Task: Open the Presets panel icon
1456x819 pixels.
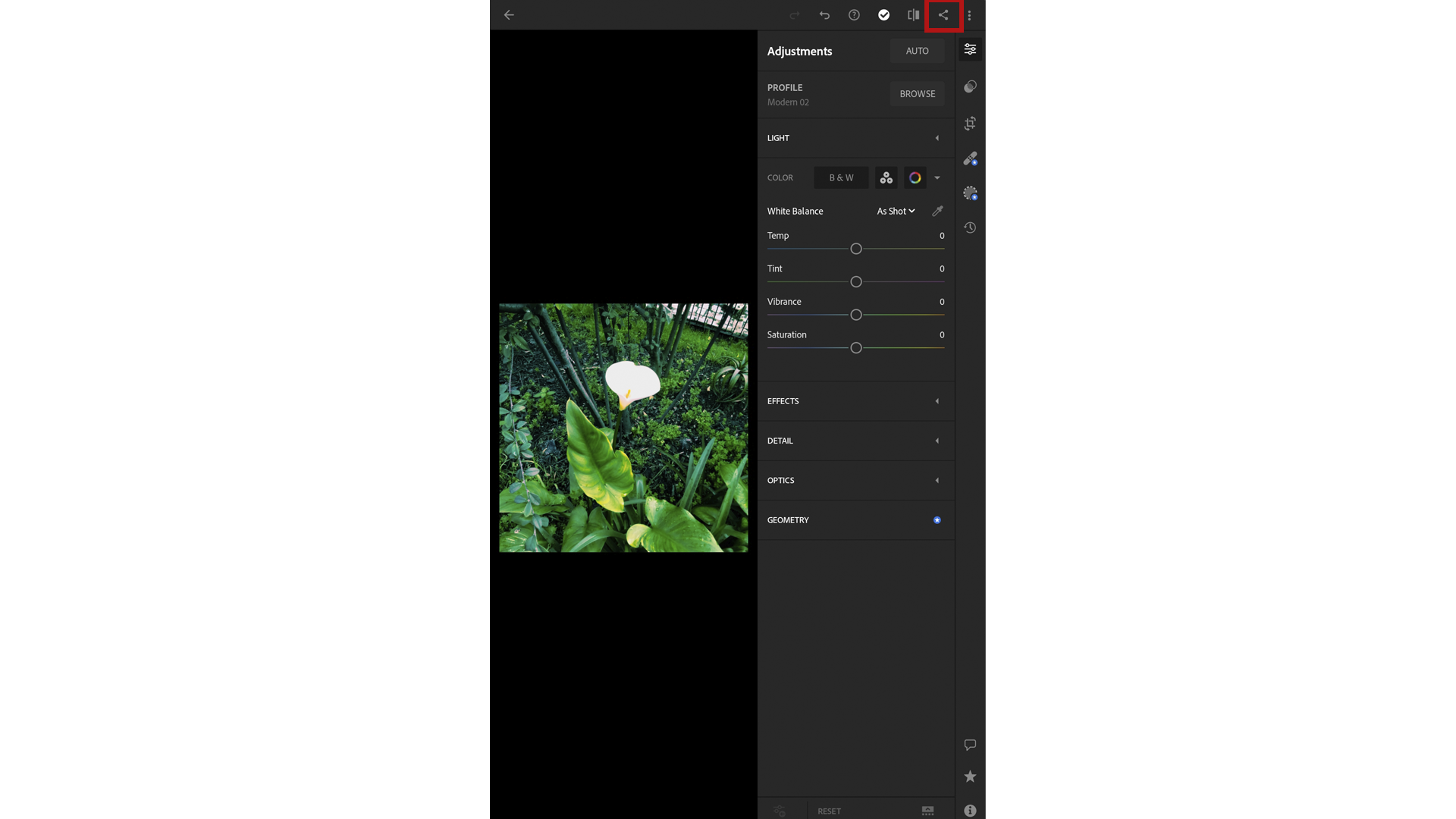Action: coord(970,86)
